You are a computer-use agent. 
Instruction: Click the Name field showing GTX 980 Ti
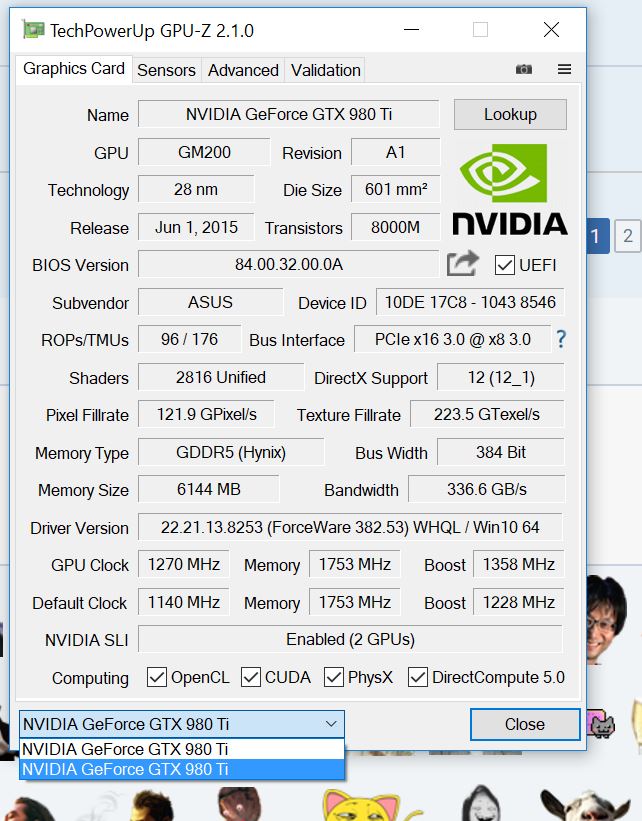tap(288, 114)
